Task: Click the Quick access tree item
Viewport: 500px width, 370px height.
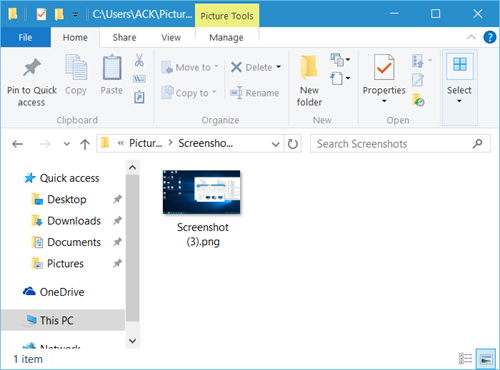Action: (x=61, y=178)
